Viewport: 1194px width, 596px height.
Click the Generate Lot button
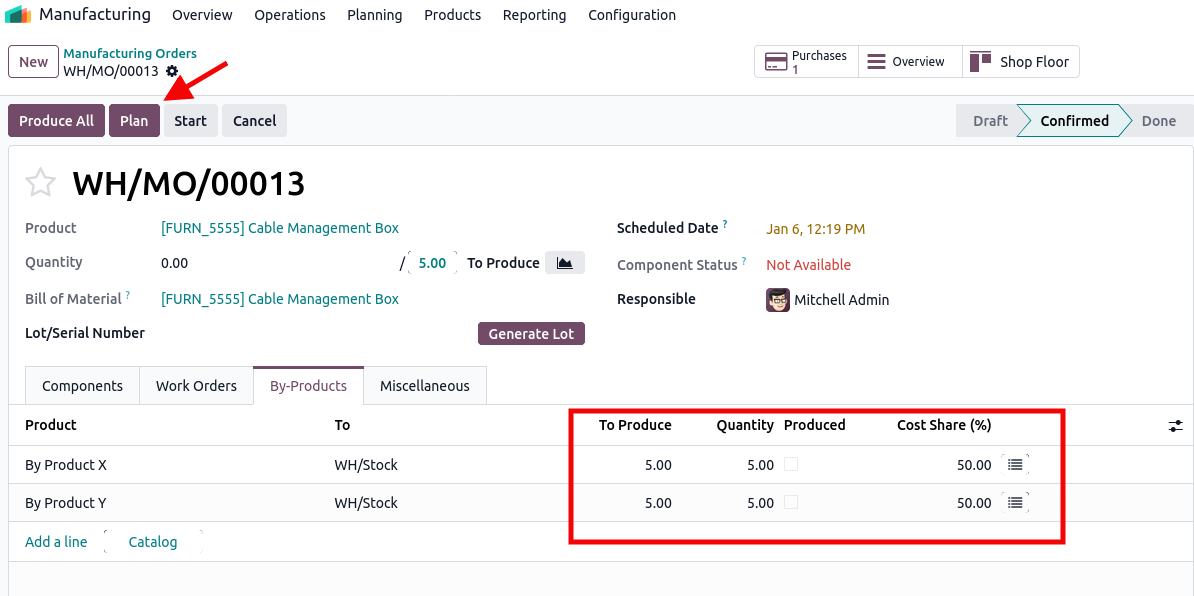[x=531, y=334]
